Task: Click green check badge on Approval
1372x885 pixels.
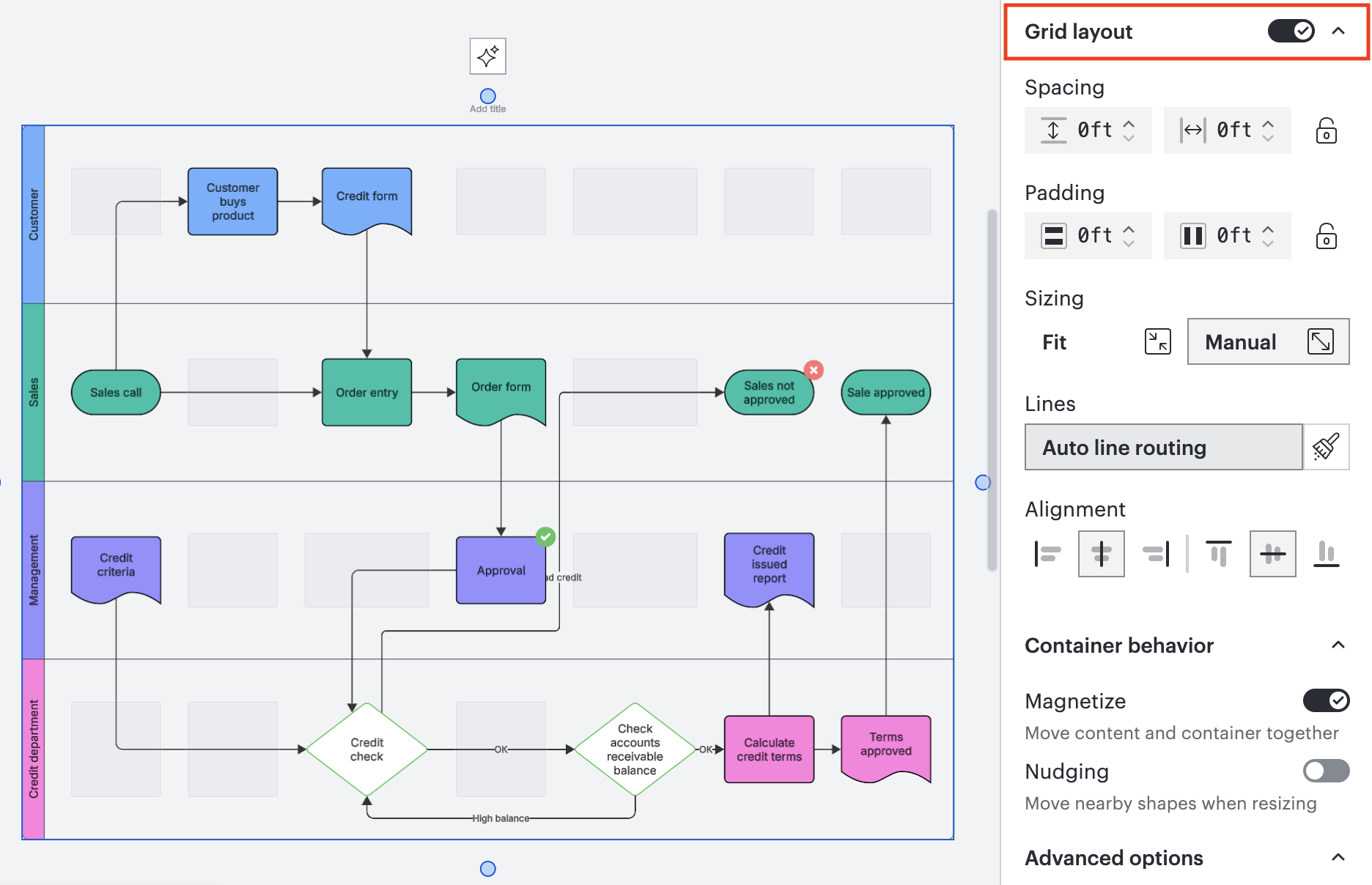Action: (545, 536)
